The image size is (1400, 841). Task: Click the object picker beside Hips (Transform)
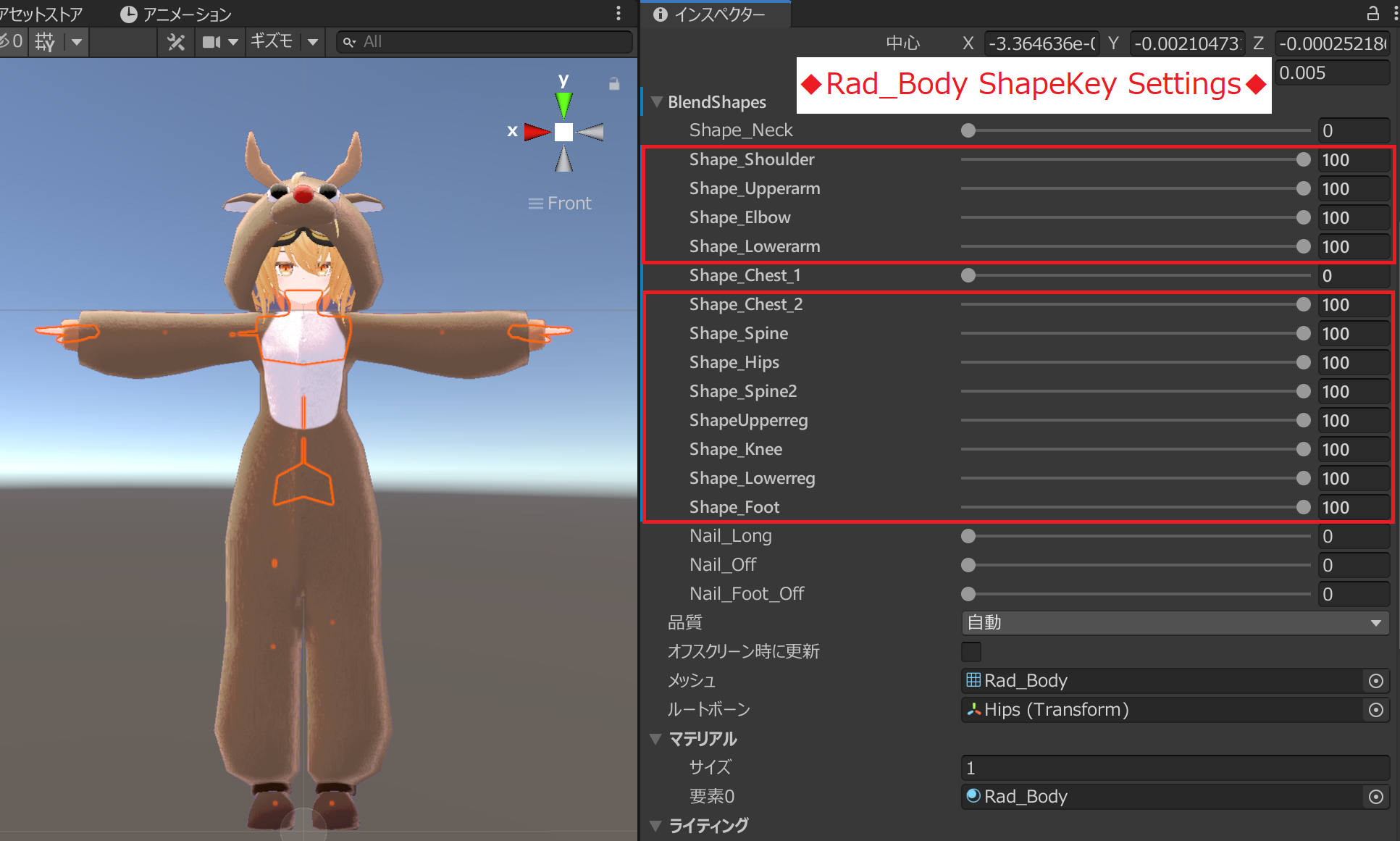tap(1375, 710)
